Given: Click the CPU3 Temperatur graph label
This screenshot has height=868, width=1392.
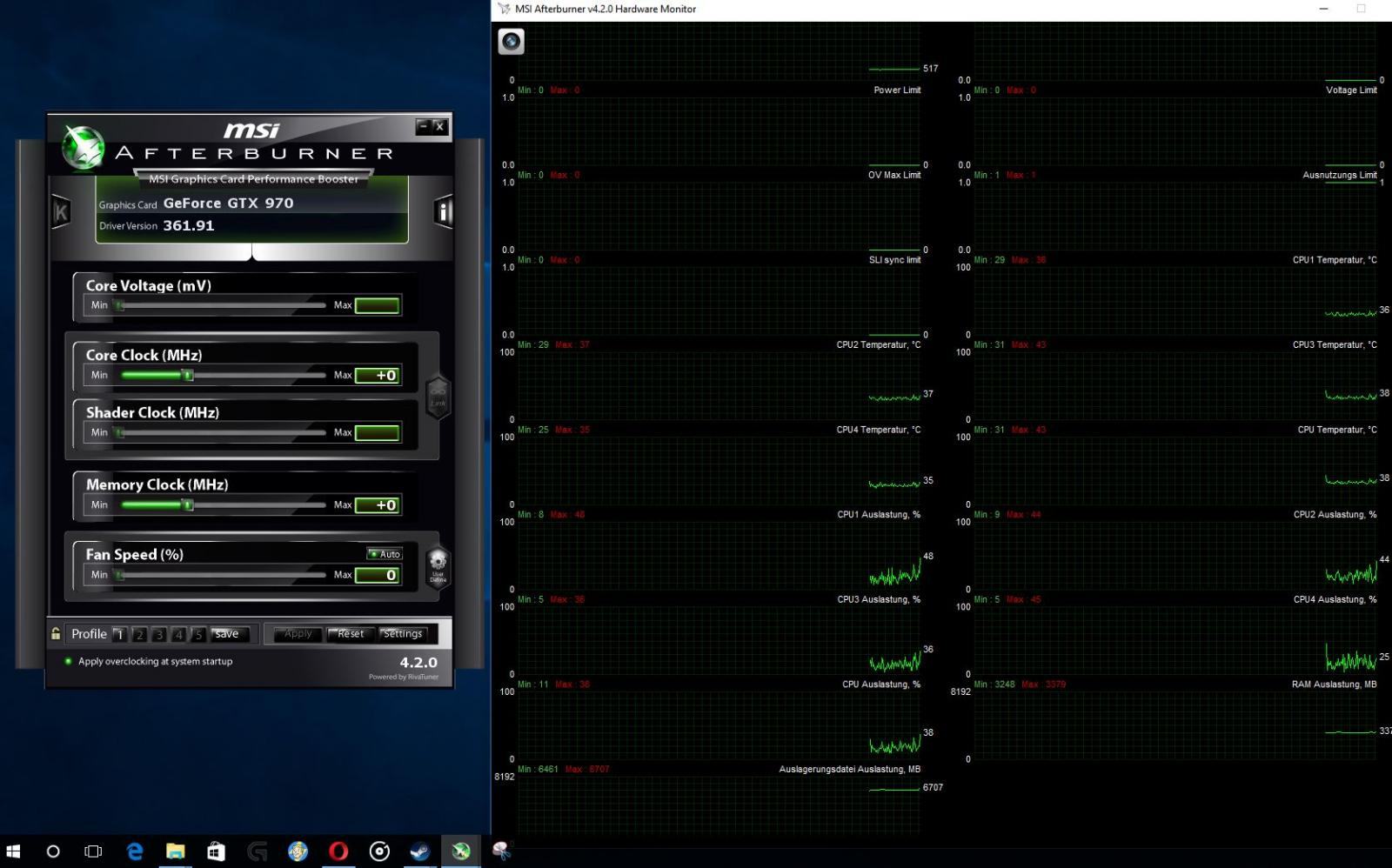Looking at the screenshot, I should [x=1335, y=345].
